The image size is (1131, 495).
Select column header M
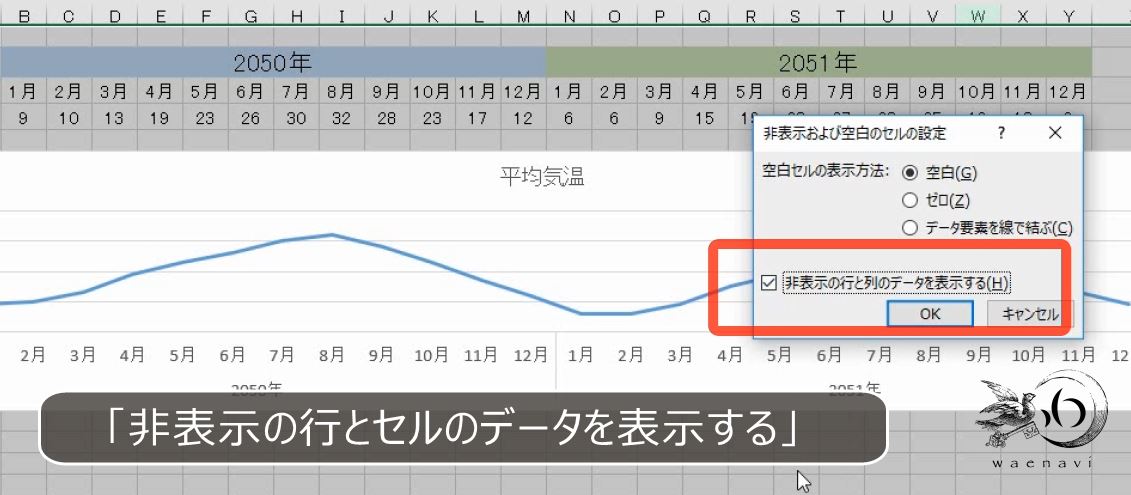[x=523, y=17]
